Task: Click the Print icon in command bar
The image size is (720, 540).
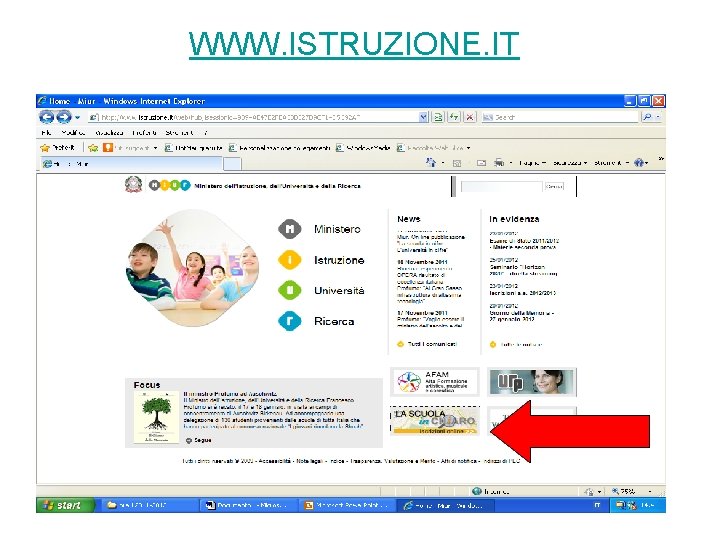Action: pyautogui.click(x=499, y=163)
